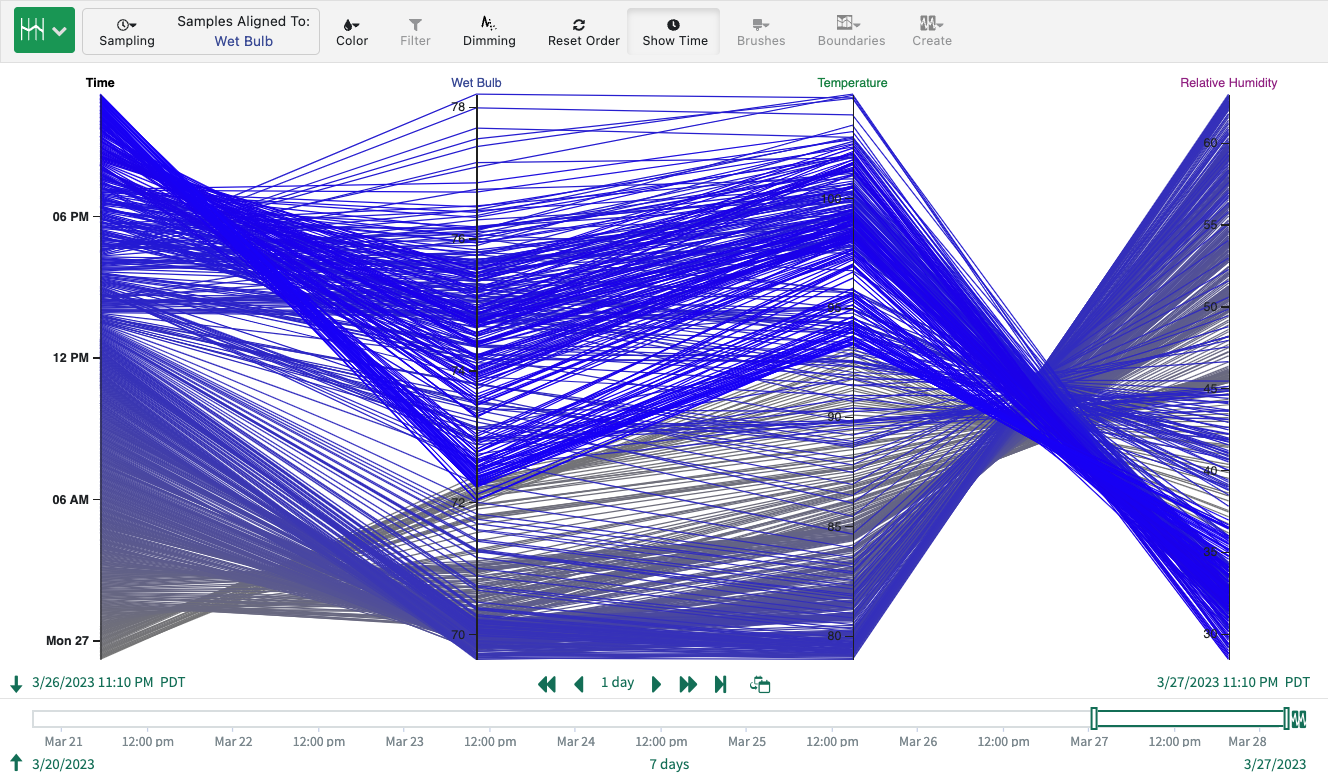This screenshot has width=1328, height=781.
Task: Click the up arrow beside 3/20/2023
Action: click(16, 763)
